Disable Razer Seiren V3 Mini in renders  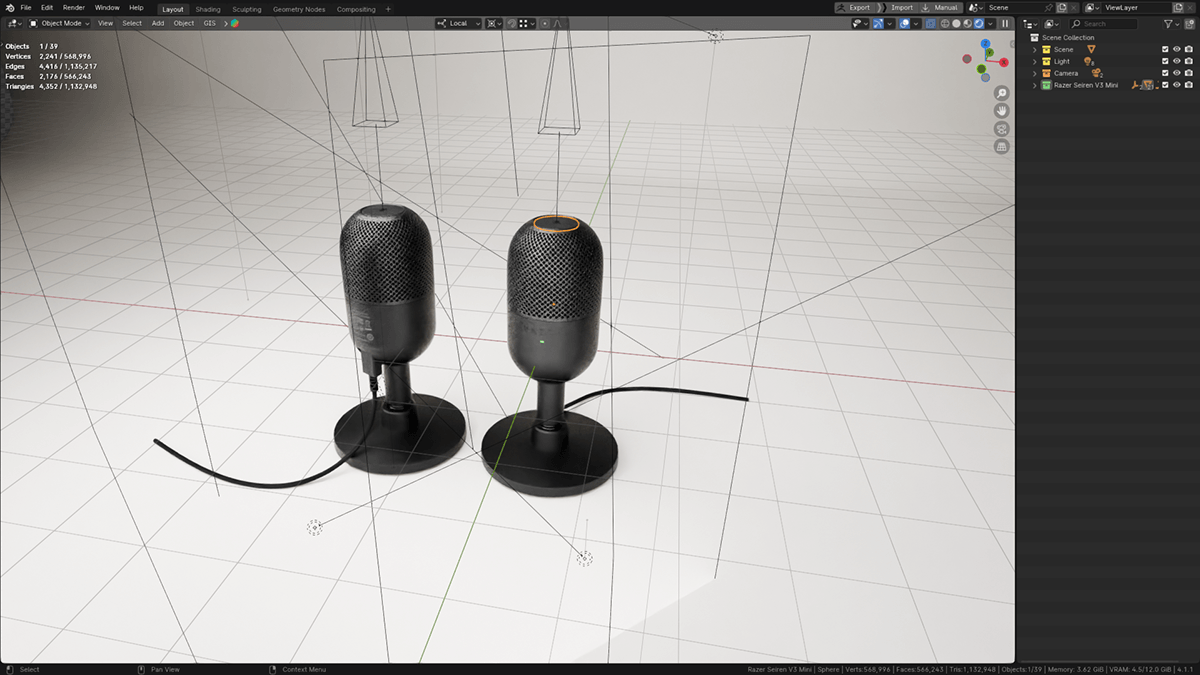1188,85
